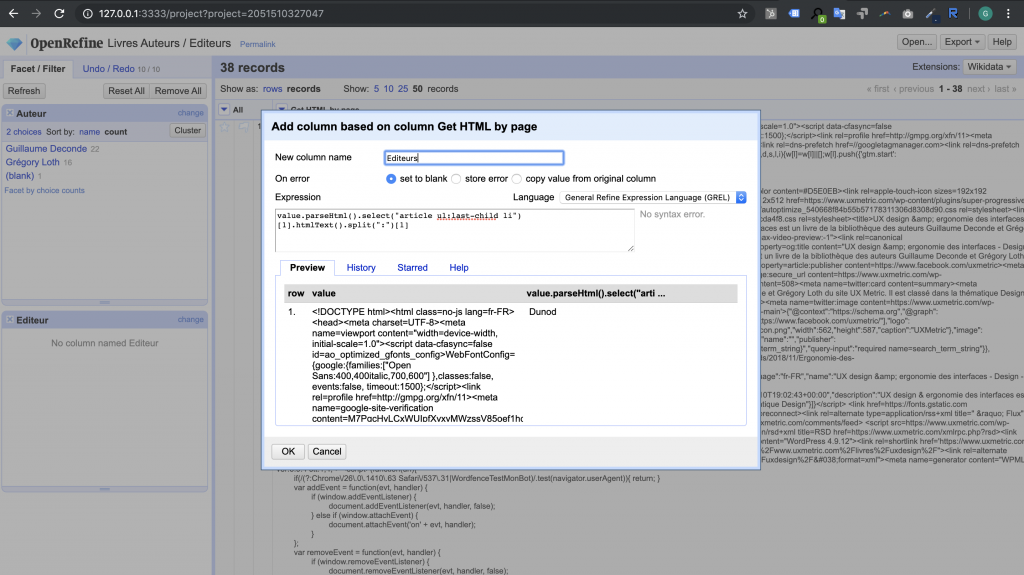1024x575 pixels.
Task: Open the camera screenshot extension
Action: click(908, 13)
